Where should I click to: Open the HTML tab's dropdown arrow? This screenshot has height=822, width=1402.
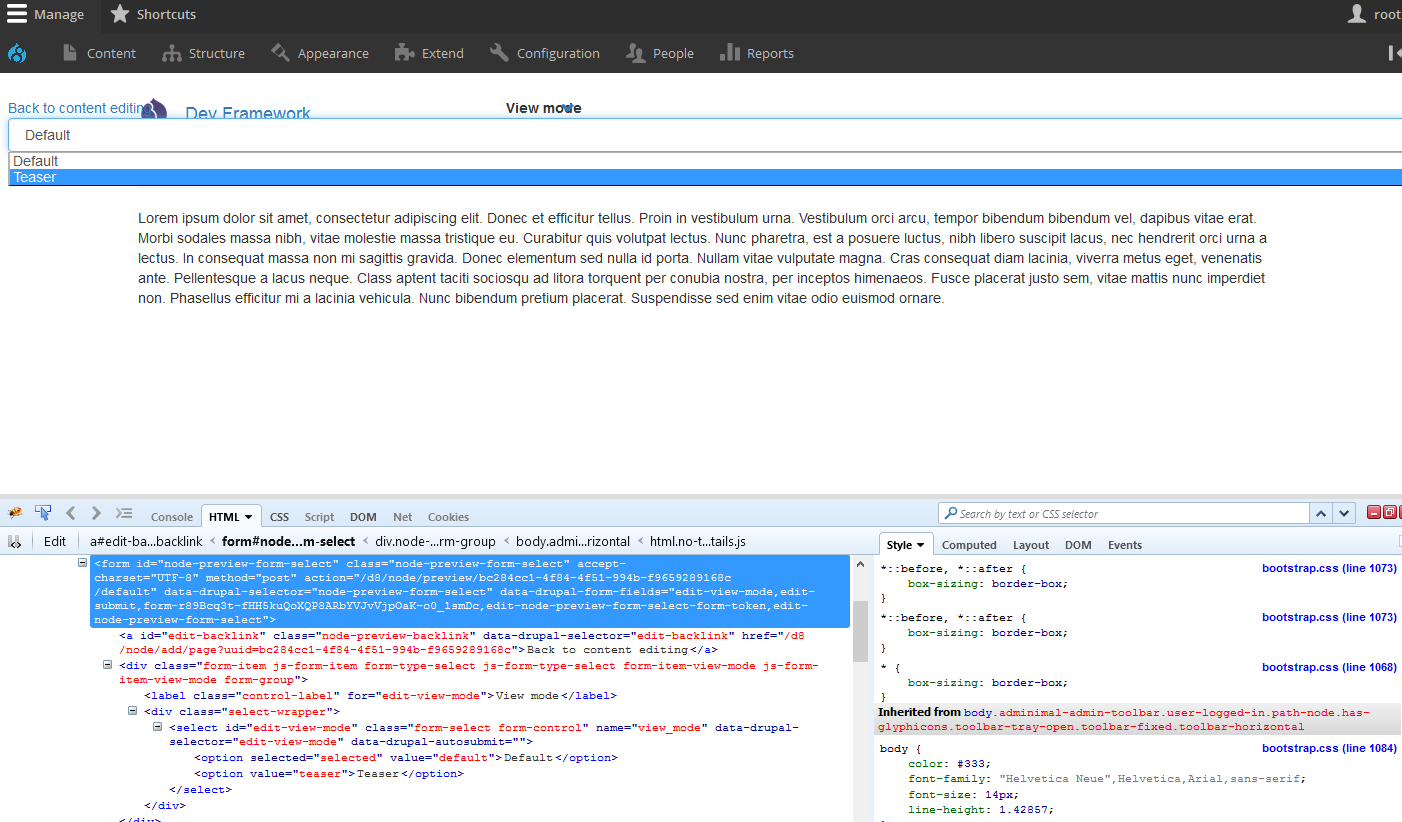(x=249, y=516)
